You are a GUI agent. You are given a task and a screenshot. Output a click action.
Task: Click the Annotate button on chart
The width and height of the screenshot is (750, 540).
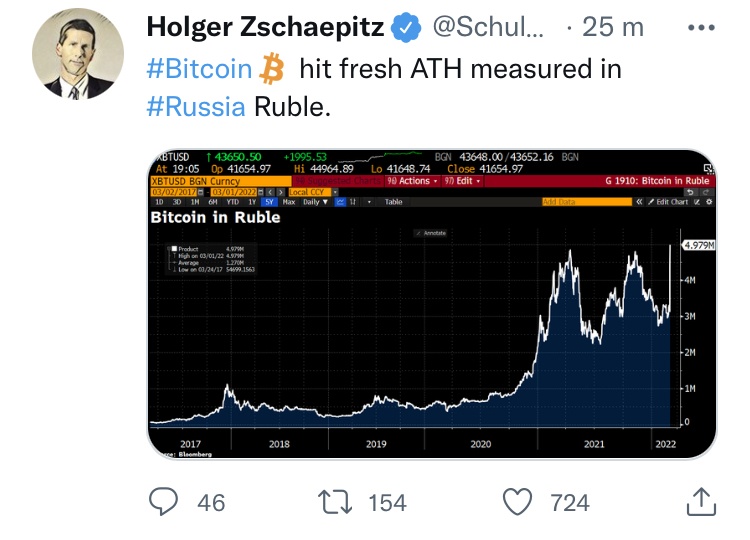[x=432, y=233]
